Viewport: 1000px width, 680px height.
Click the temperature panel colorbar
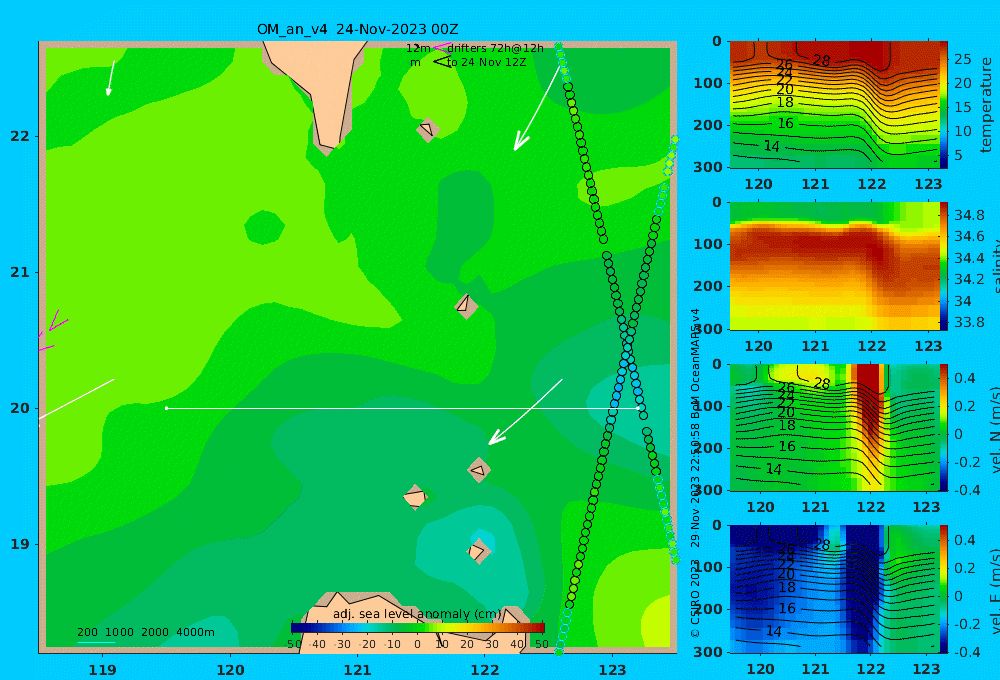[x=943, y=105]
